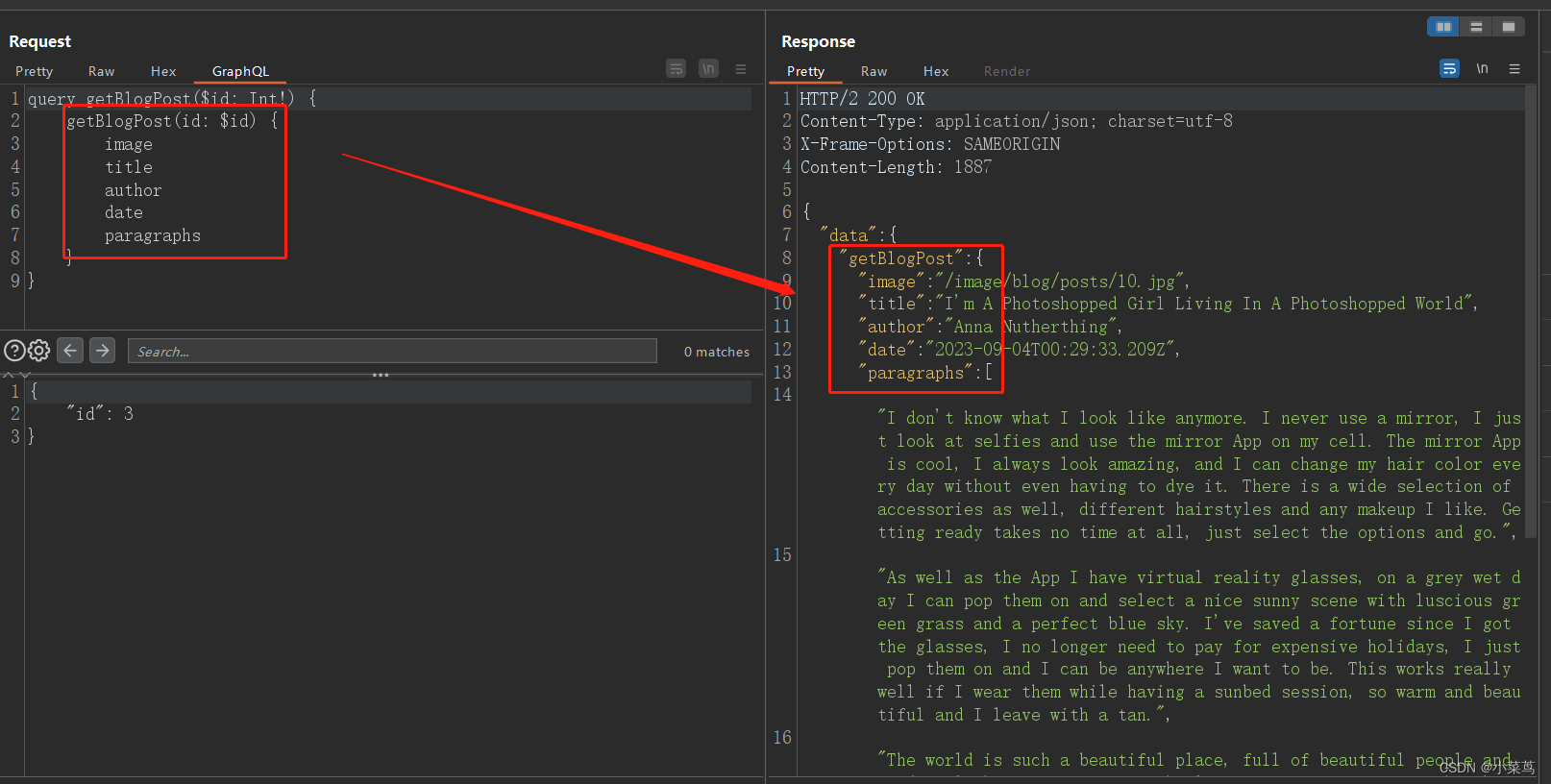Viewport: 1551px width, 784px height.
Task: Switch to Raw tab in Response panel
Action: (874, 71)
